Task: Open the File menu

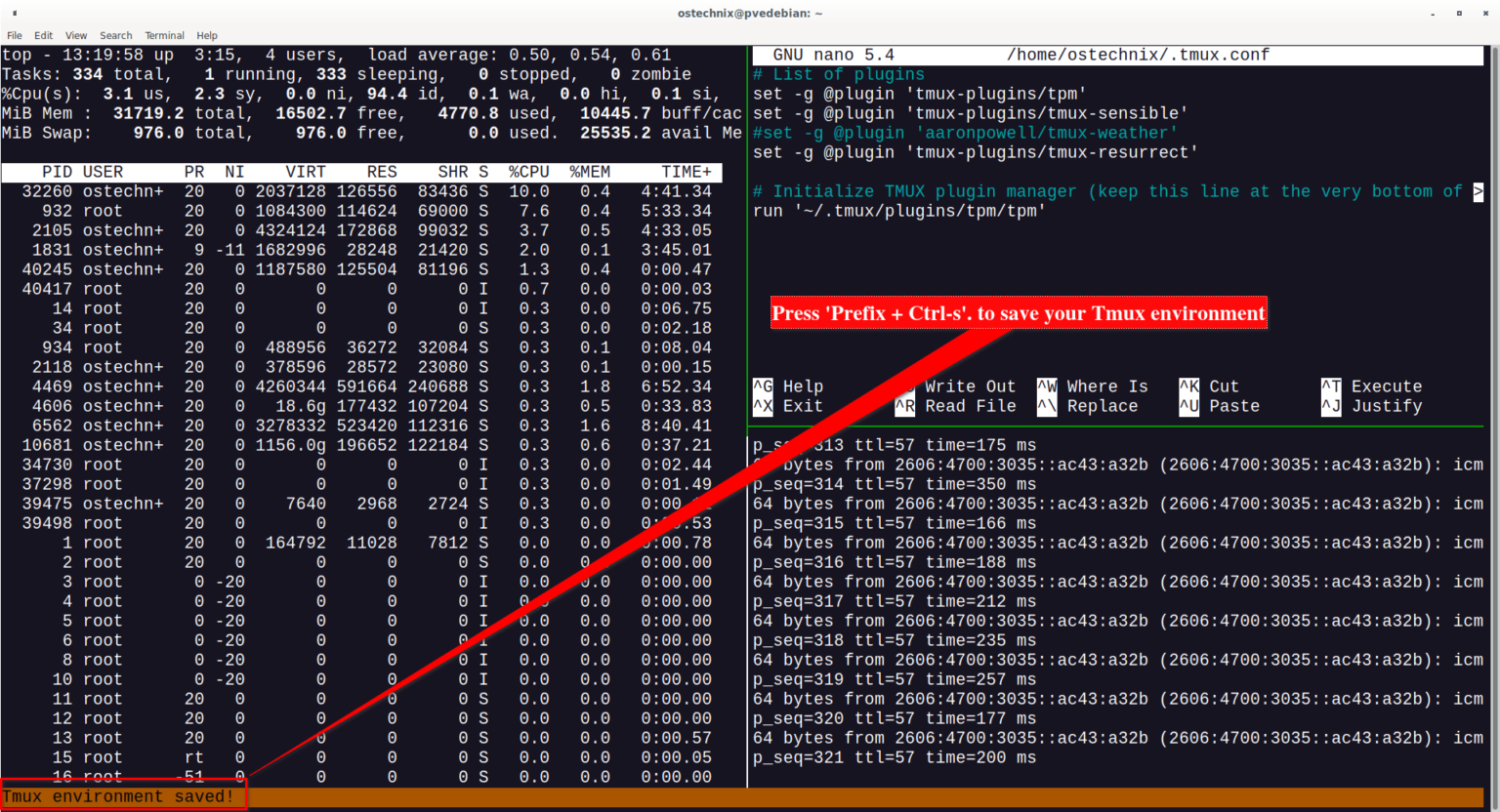Action: pyautogui.click(x=15, y=35)
